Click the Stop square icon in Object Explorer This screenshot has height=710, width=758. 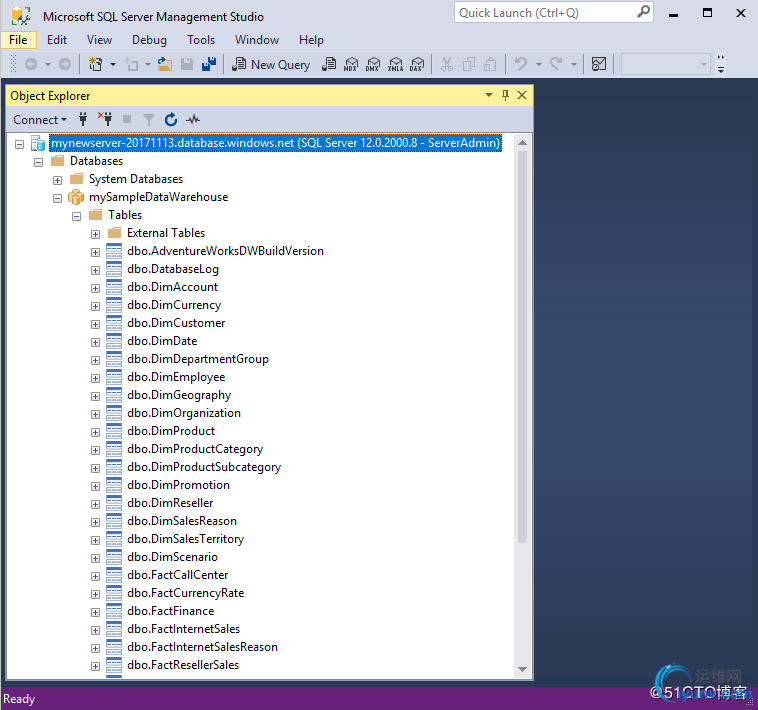point(127,119)
